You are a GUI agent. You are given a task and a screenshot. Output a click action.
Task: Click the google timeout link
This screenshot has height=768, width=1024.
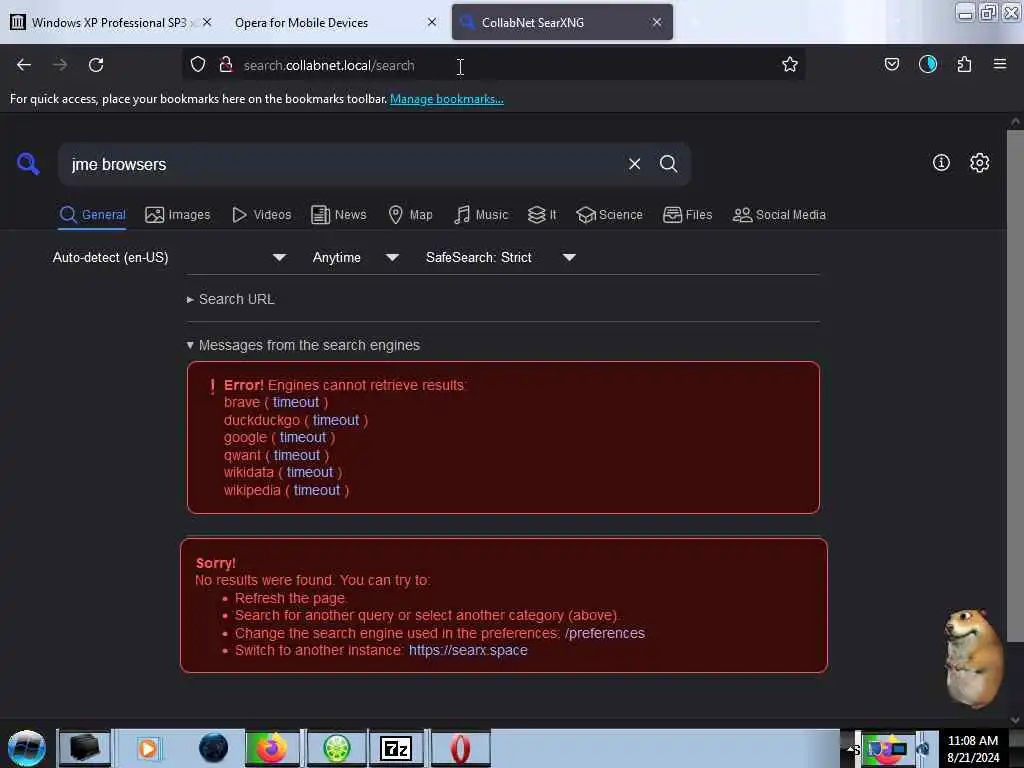[x=302, y=438]
